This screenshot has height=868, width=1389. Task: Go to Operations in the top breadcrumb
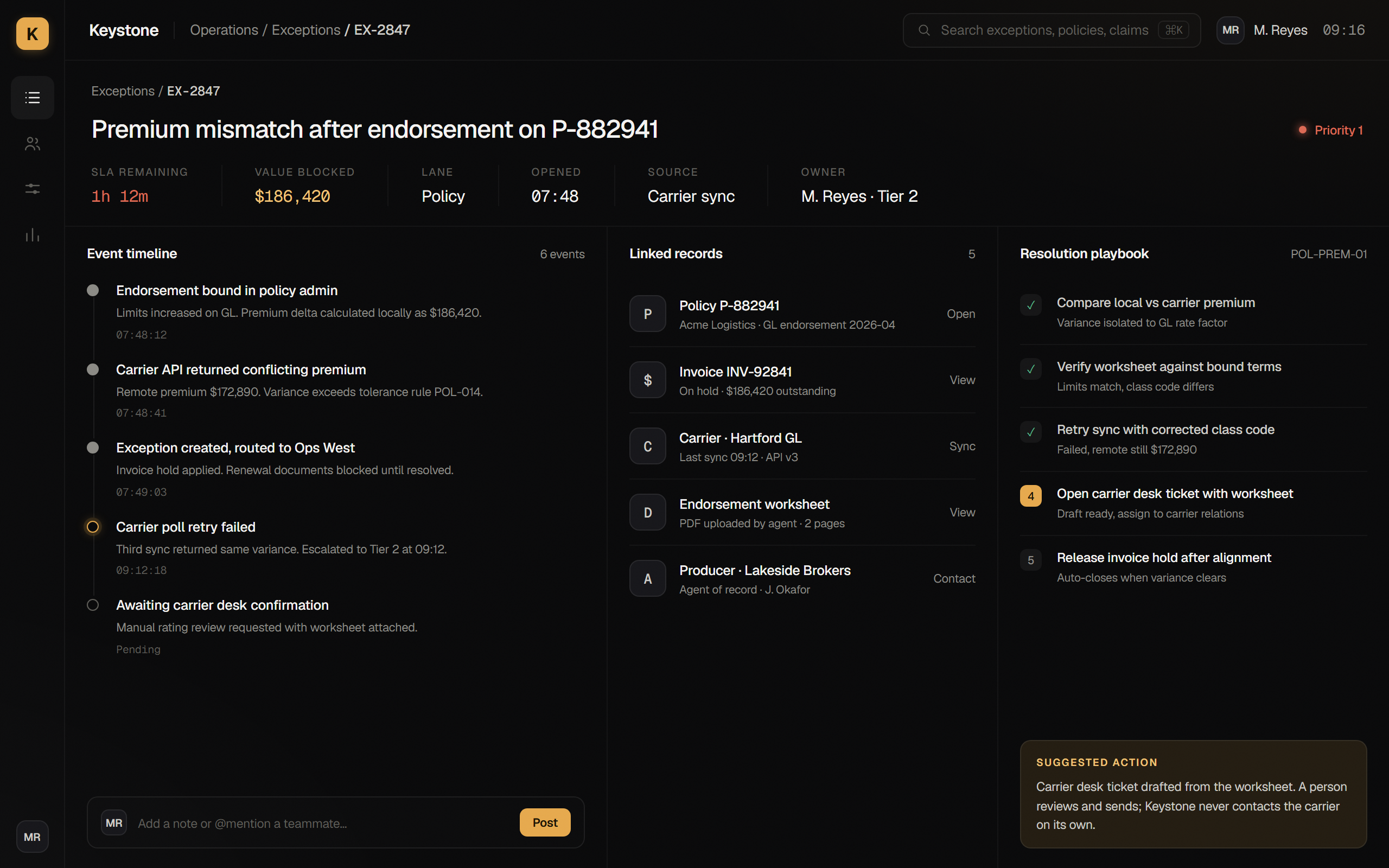tap(224, 30)
